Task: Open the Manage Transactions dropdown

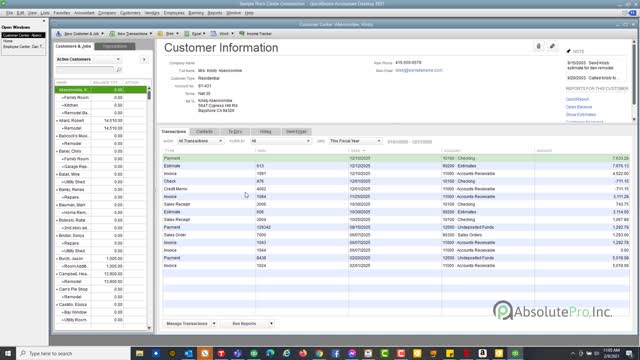Action: click(190, 324)
